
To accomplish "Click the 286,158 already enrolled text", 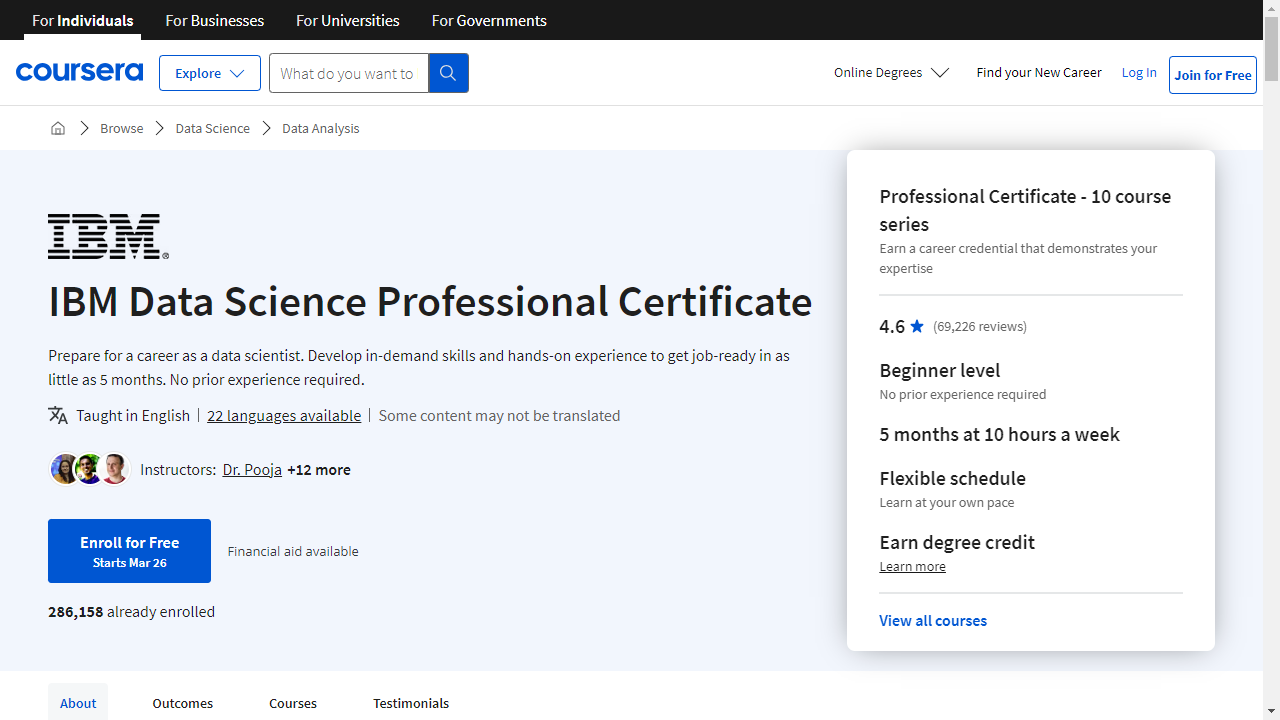I will coord(131,611).
